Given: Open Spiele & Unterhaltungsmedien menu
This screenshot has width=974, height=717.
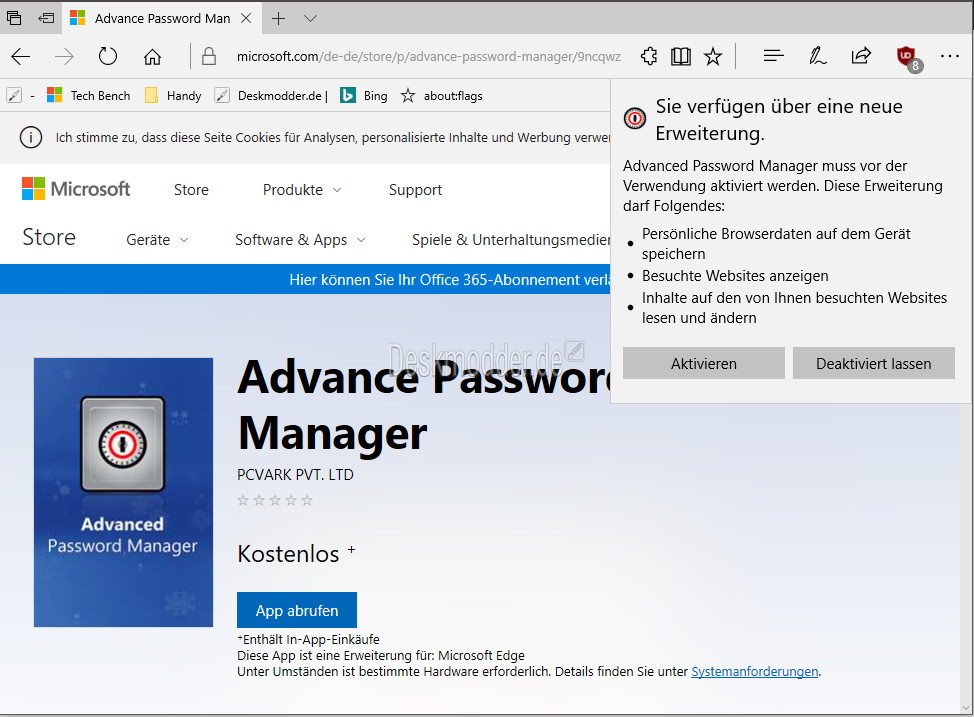Looking at the screenshot, I should pyautogui.click(x=511, y=240).
